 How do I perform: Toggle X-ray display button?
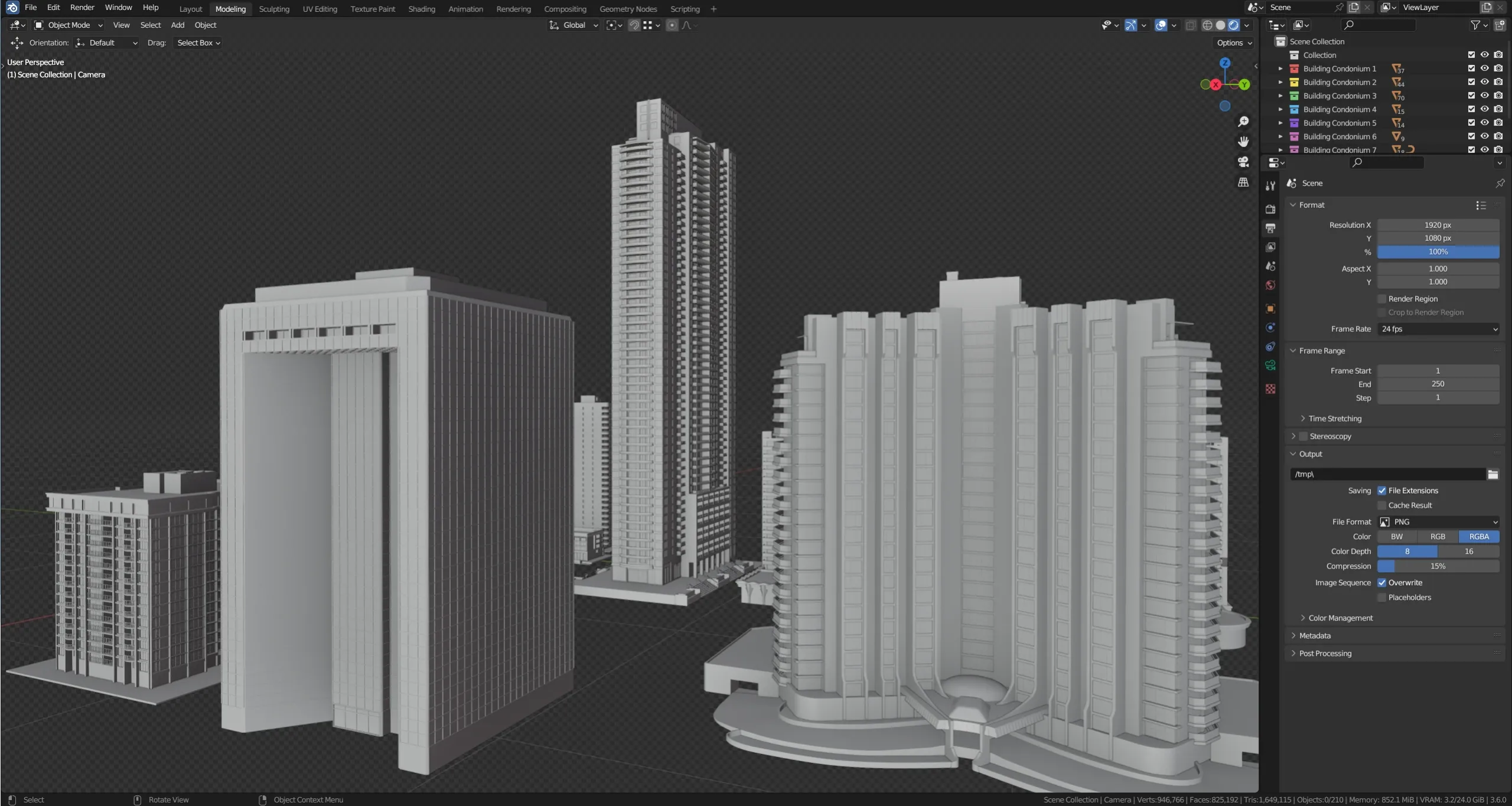point(1191,25)
